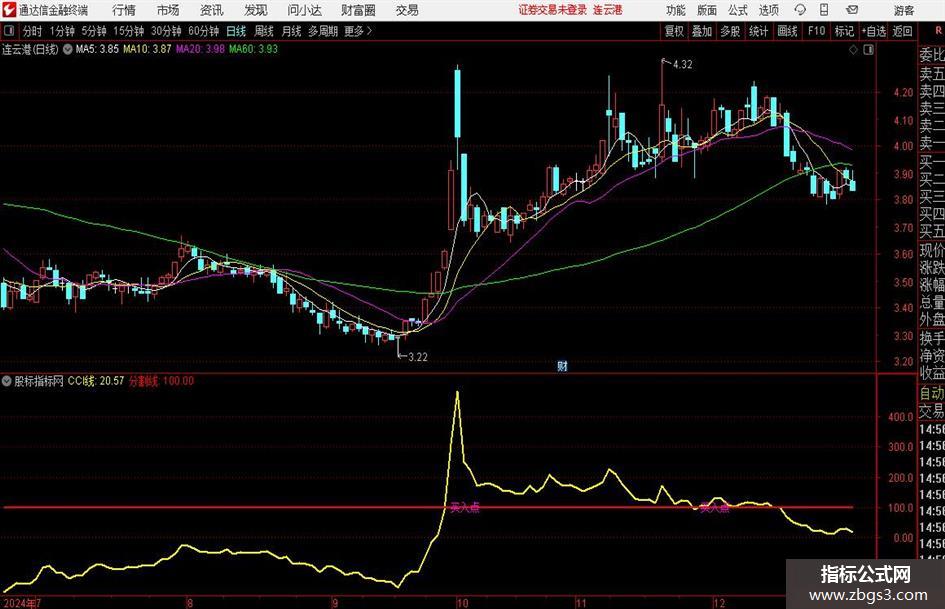Open the customer service headset icon
945x609 pixels.
point(800,10)
